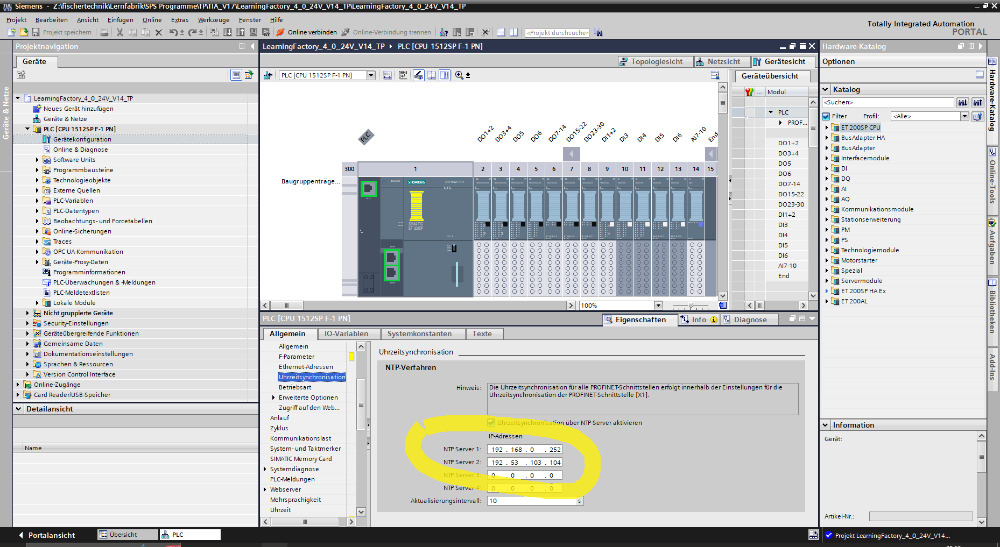Open the zoom level 100% dropdown
Image resolution: width=1000 pixels, height=547 pixels.
click(658, 305)
